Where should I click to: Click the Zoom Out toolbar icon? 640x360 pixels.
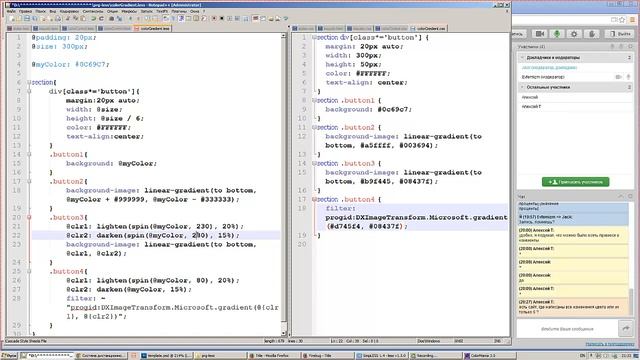[x=138, y=18]
